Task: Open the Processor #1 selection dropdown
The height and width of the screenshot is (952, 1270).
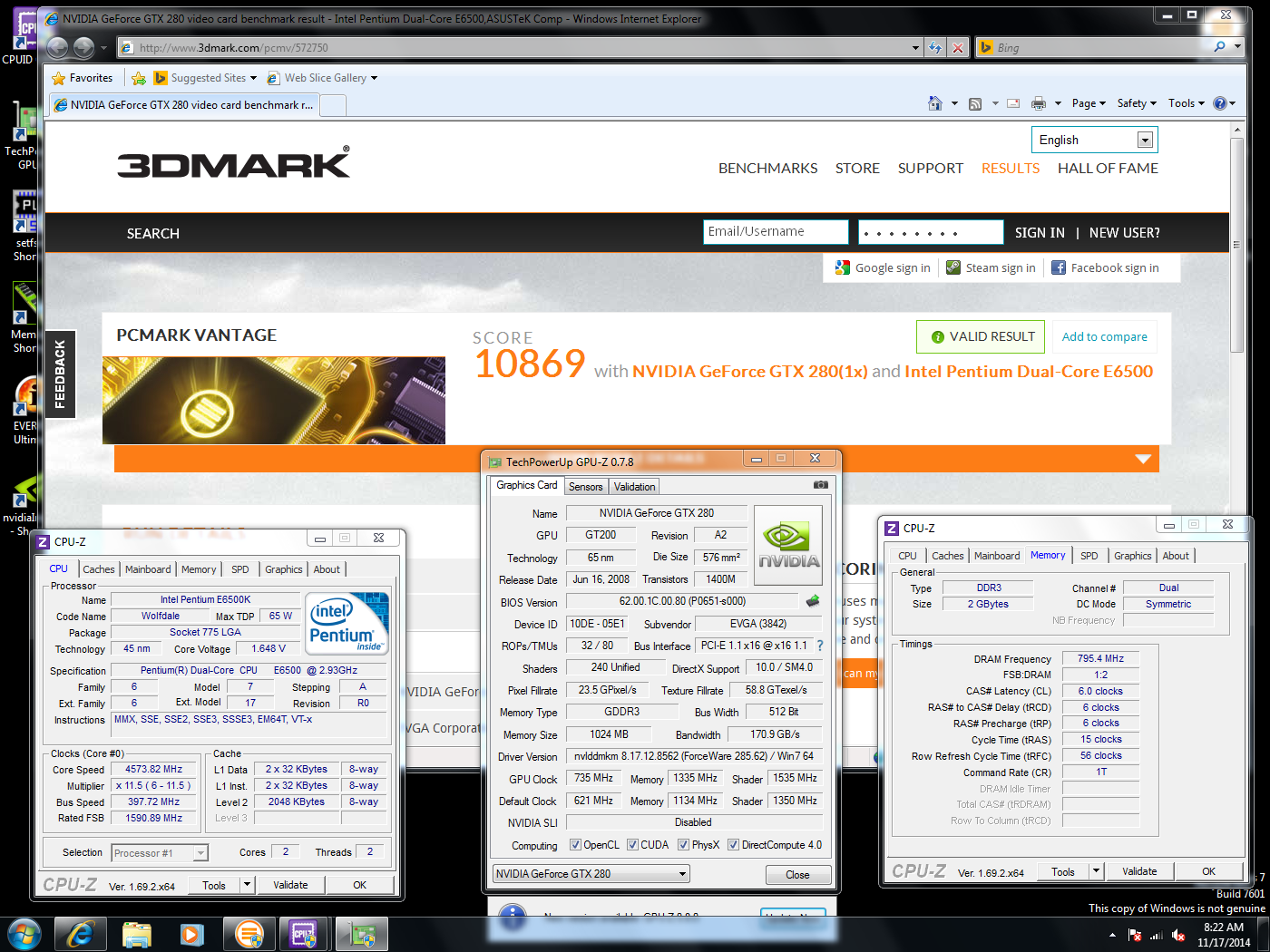Action: point(160,853)
